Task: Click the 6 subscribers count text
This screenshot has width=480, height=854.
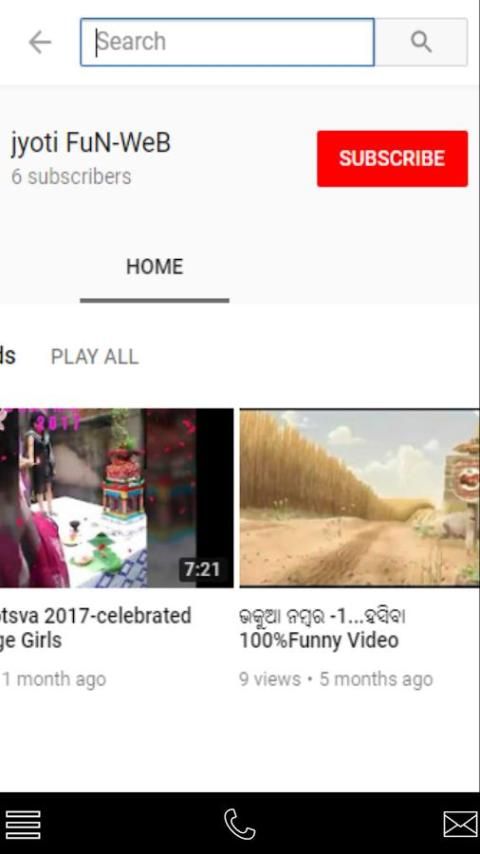Action: (x=71, y=177)
